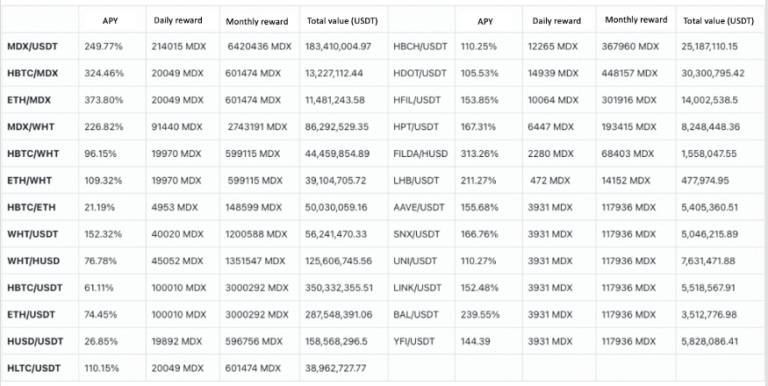The width and height of the screenshot is (768, 386).
Task: Select the HBCH/USDT pair label
Action: click(420, 47)
